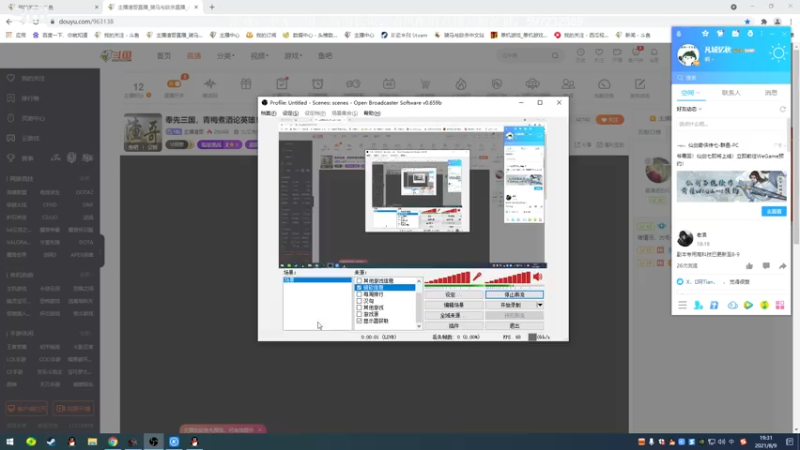
Task: Open the cloud icon in streamer toolbar
Action: 532,84
